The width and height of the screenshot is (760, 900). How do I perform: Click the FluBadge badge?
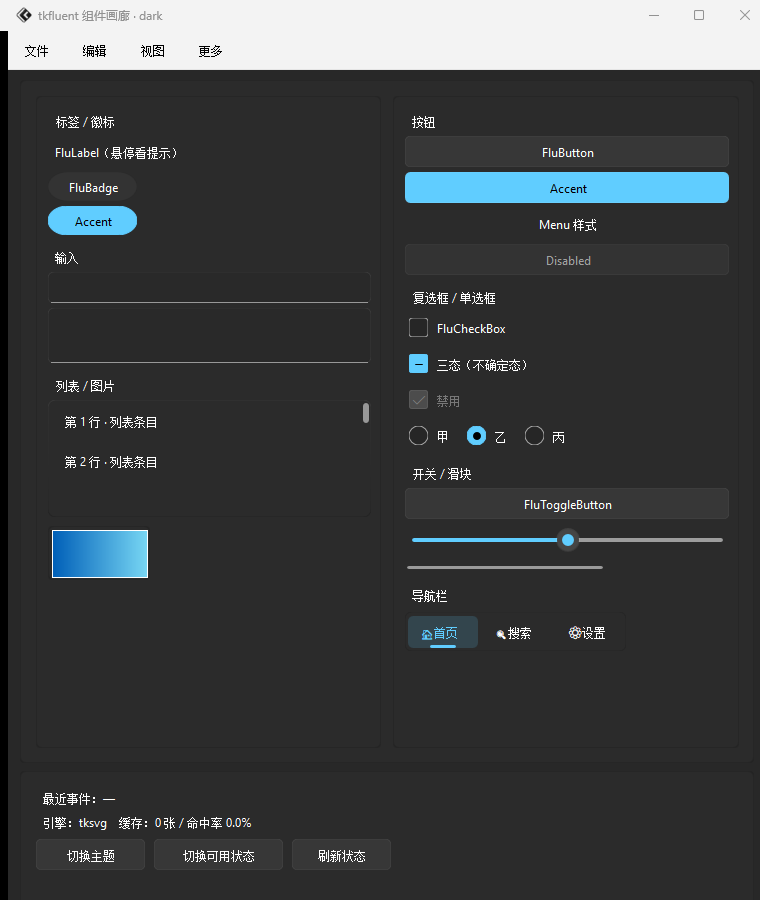click(92, 187)
